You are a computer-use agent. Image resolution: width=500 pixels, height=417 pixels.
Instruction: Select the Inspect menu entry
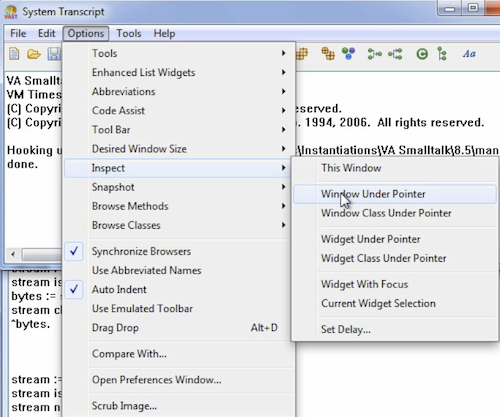point(178,168)
